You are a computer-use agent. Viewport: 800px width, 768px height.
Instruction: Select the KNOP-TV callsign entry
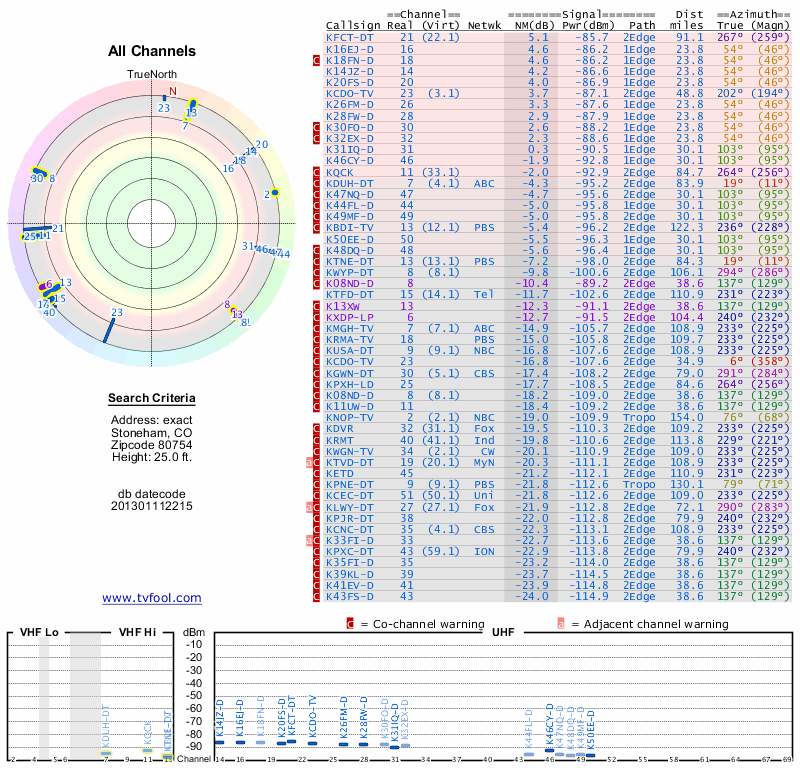pos(349,417)
